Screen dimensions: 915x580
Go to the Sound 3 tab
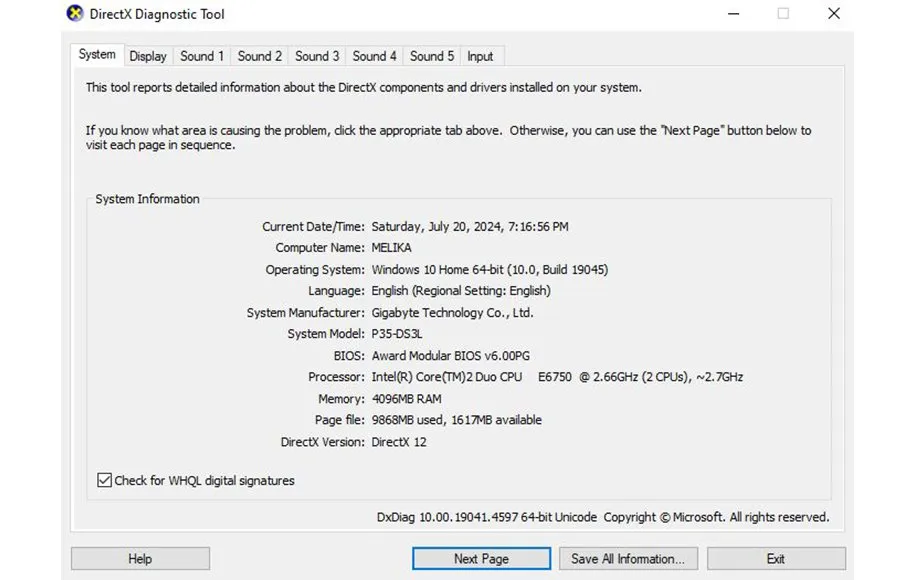tap(317, 56)
